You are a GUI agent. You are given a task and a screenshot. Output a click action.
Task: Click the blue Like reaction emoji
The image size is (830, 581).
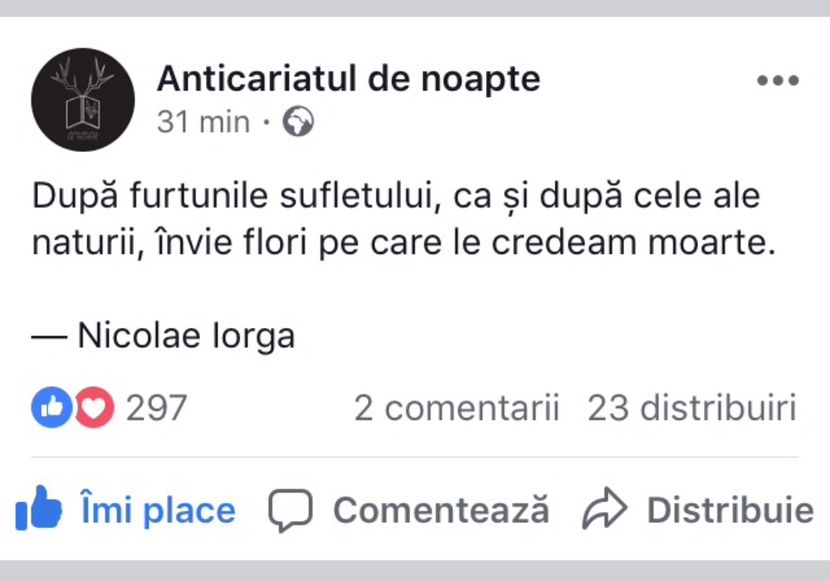51,408
